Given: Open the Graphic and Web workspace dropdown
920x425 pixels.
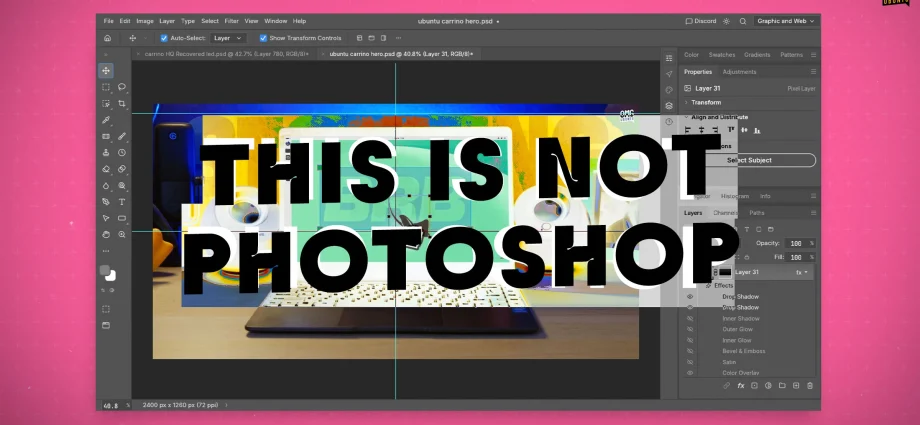Looking at the screenshot, I should pyautogui.click(x=786, y=21).
